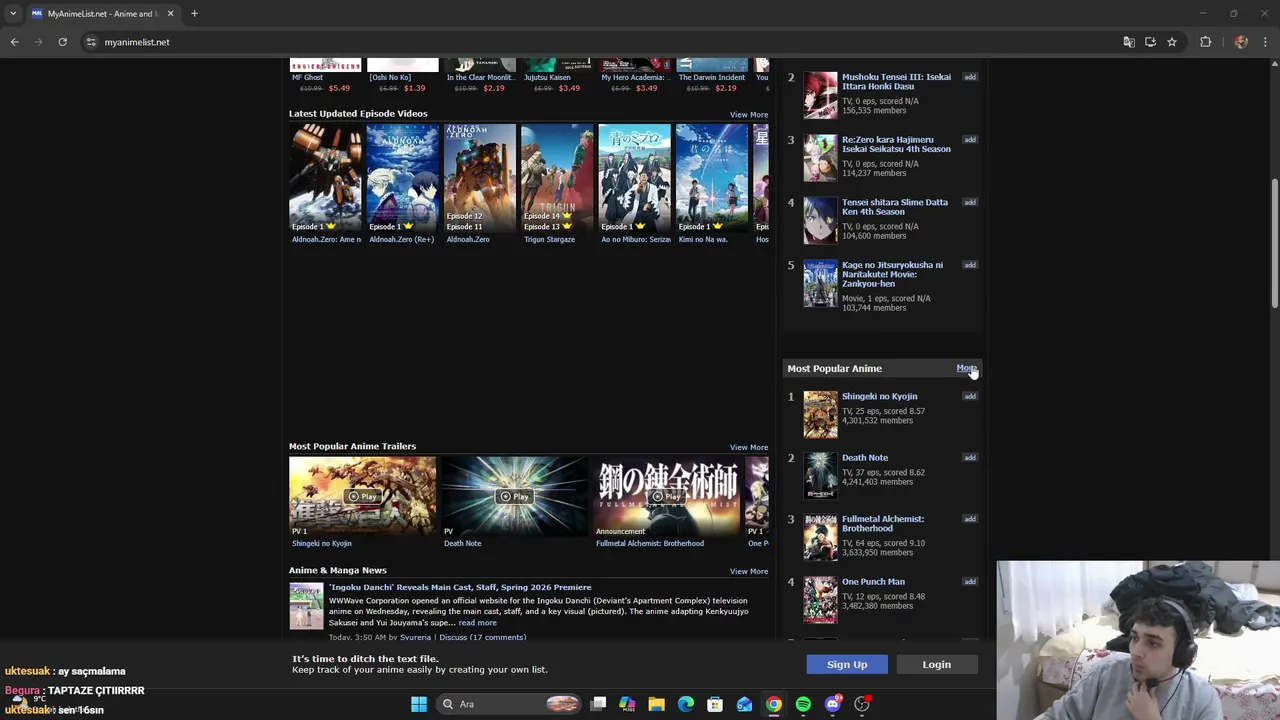
Task: Open View More for Latest Updated Episode Videos
Action: point(749,115)
